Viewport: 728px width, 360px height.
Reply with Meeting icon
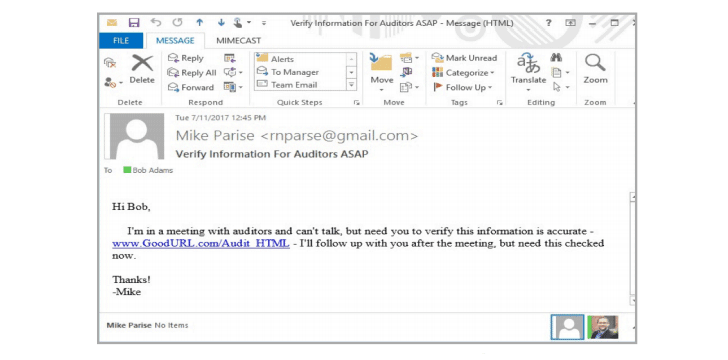point(229,58)
